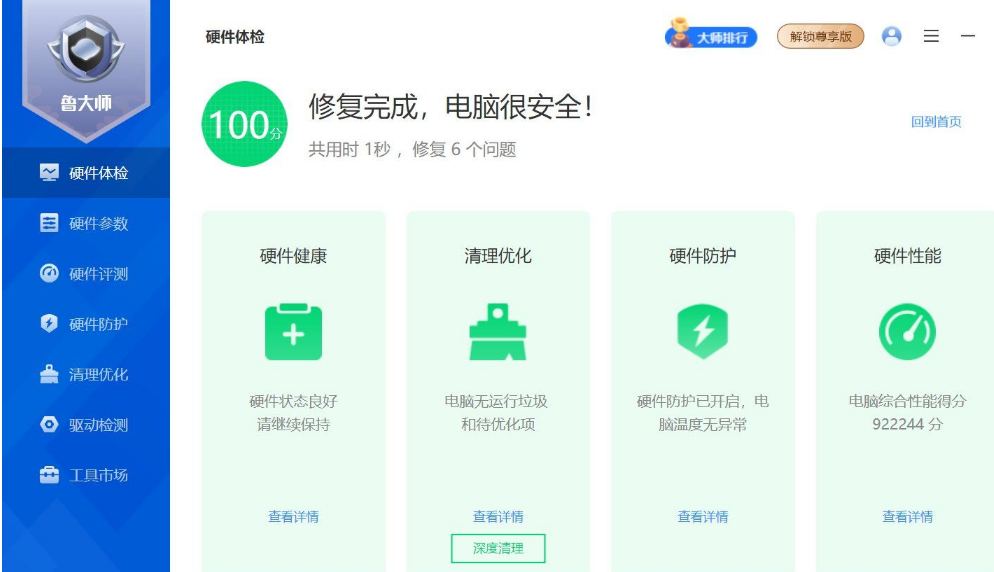View details for 硬件防护 card
The image size is (994, 572).
pos(702,517)
